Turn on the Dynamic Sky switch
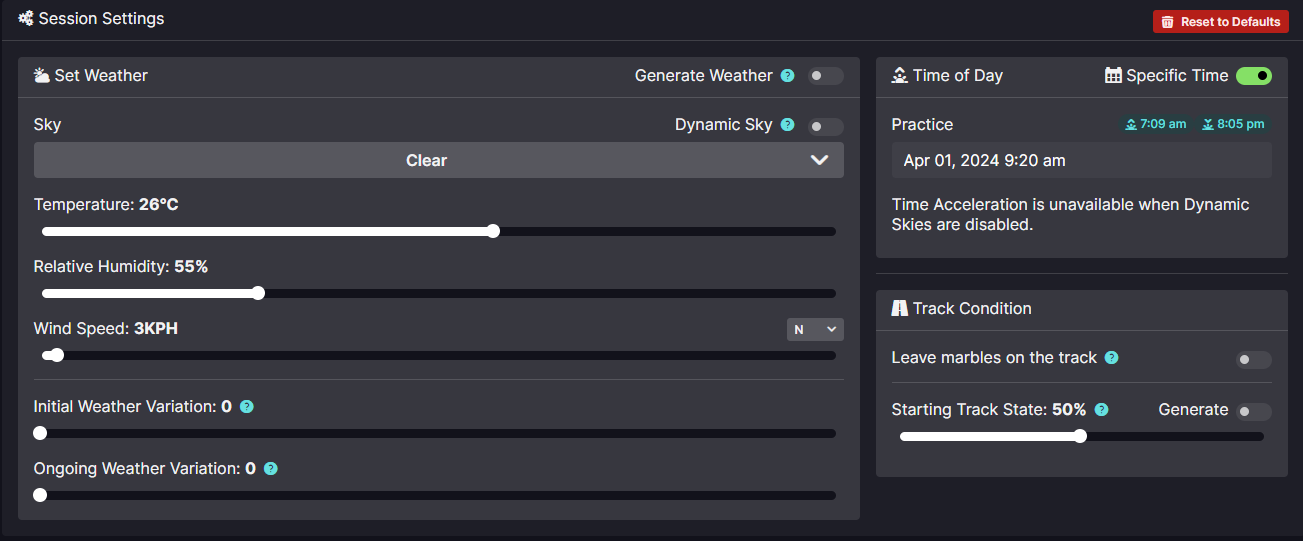The height and width of the screenshot is (541, 1303). point(826,126)
